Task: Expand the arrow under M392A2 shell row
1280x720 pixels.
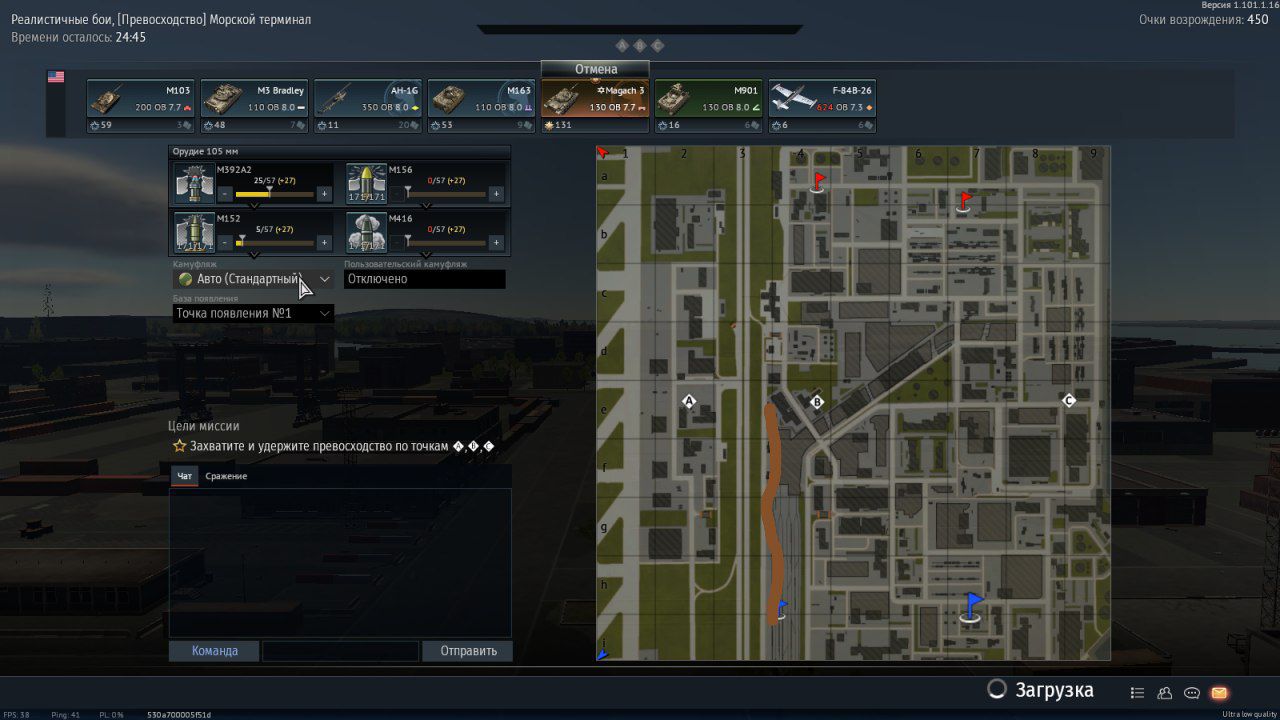Action: tap(254, 206)
